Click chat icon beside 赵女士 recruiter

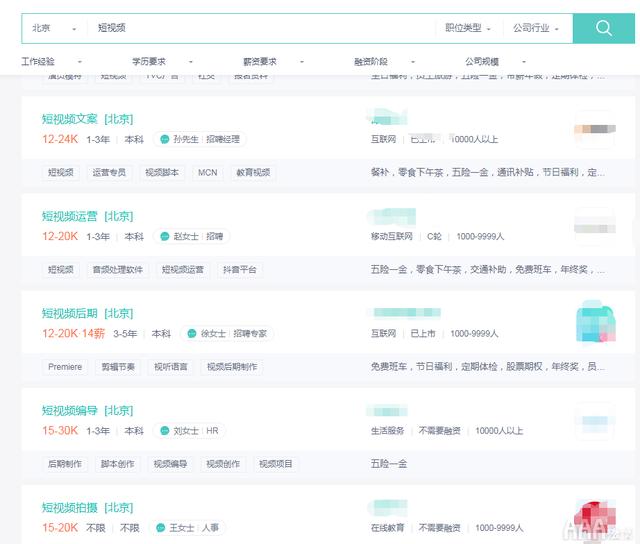(164, 237)
